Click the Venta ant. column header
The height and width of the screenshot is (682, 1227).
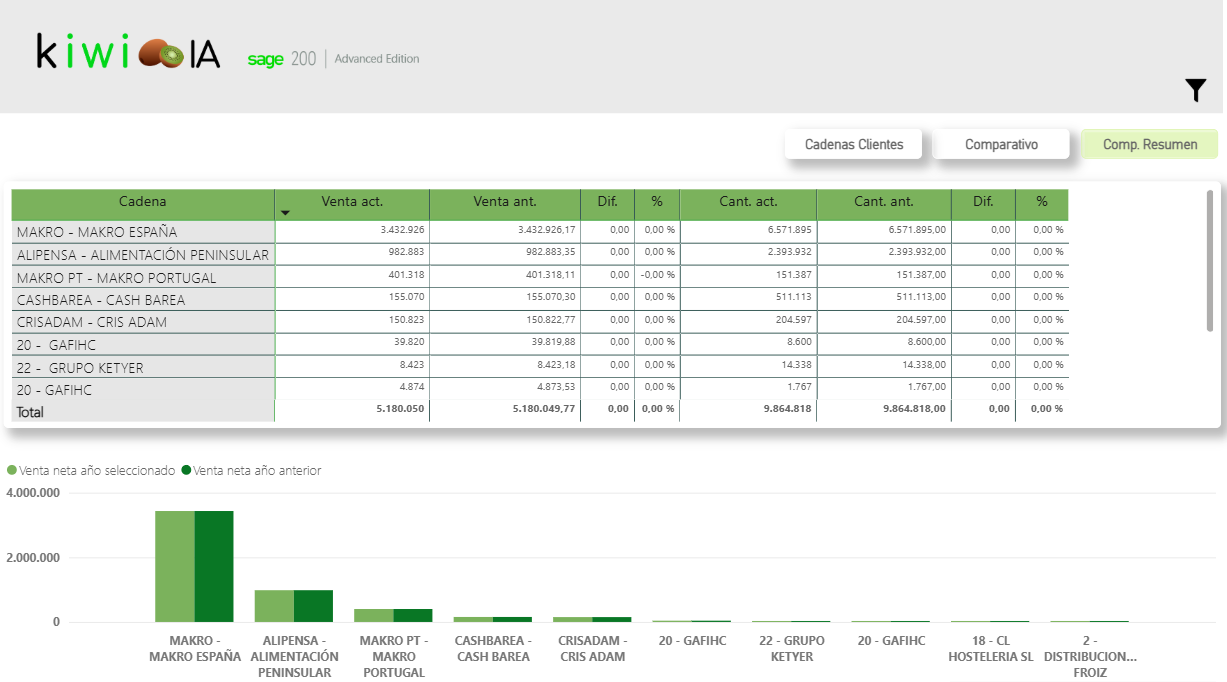click(x=504, y=202)
